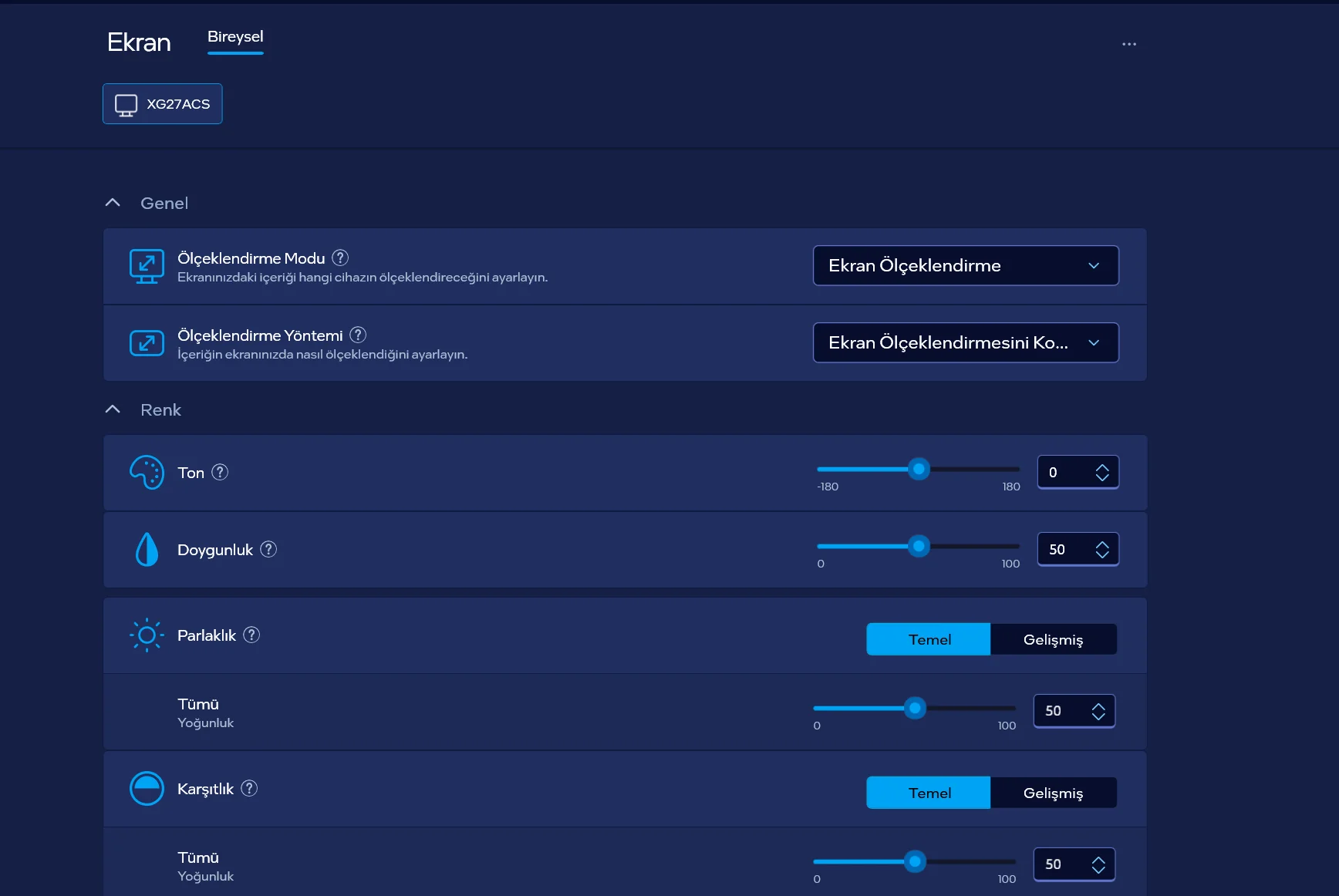Click the Ekran page title
Viewport: 1339px width, 896px height.
[139, 42]
